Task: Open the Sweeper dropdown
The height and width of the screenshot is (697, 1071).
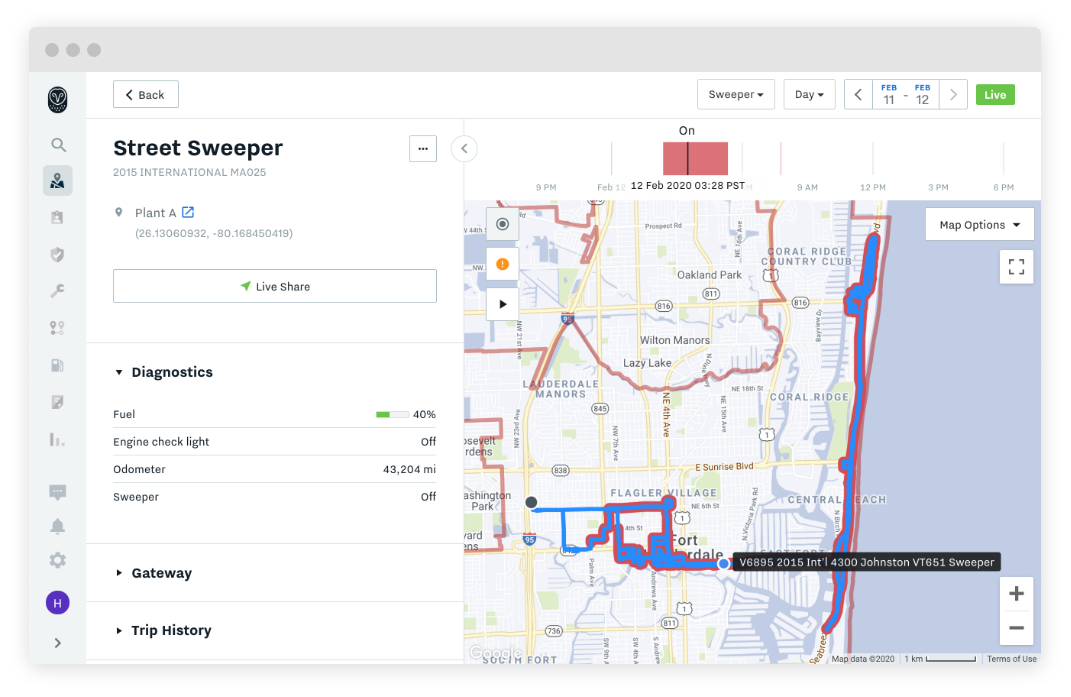Action: (736, 94)
